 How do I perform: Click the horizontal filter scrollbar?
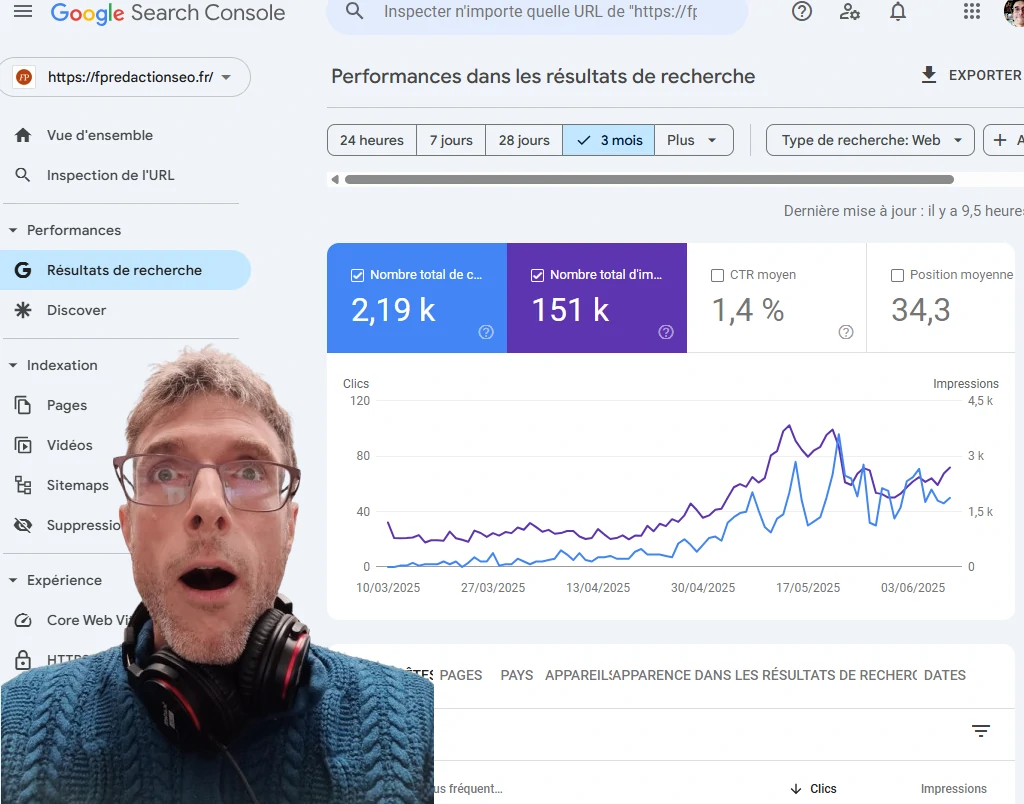(649, 180)
